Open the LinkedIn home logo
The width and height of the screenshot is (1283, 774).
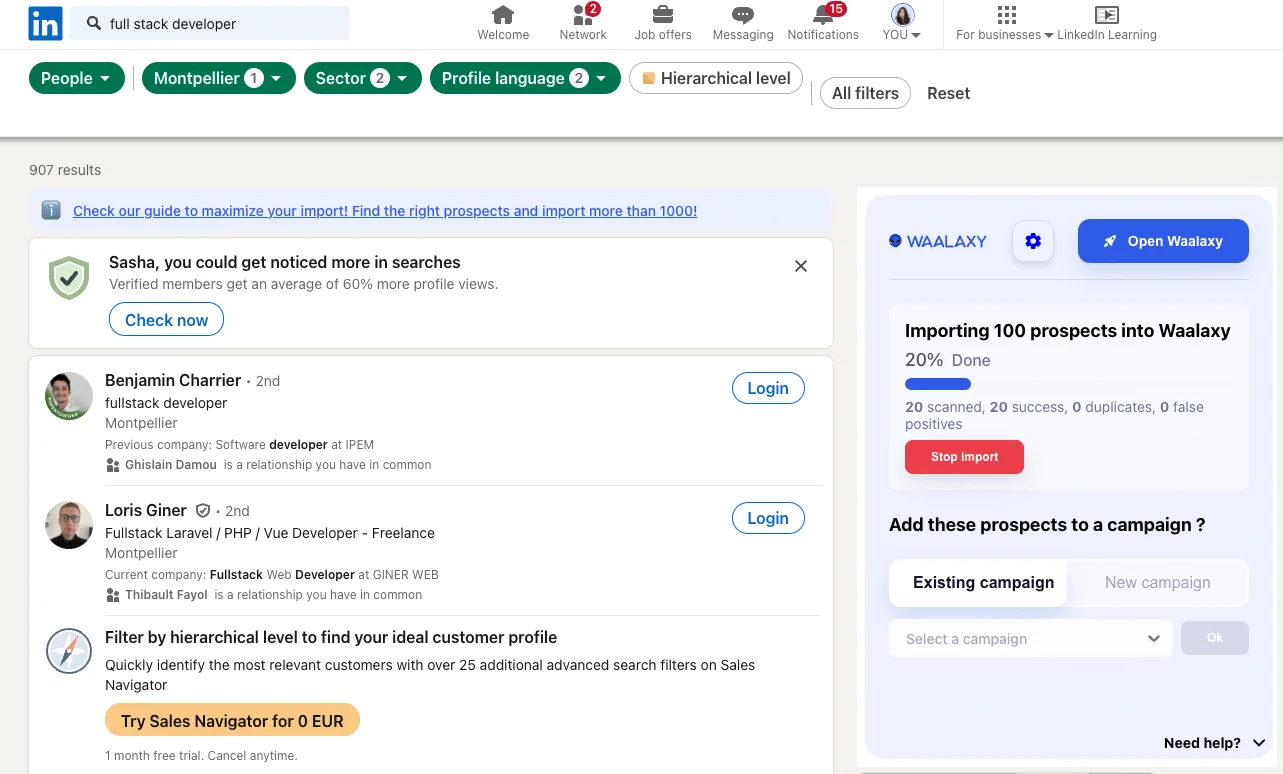click(x=45, y=23)
